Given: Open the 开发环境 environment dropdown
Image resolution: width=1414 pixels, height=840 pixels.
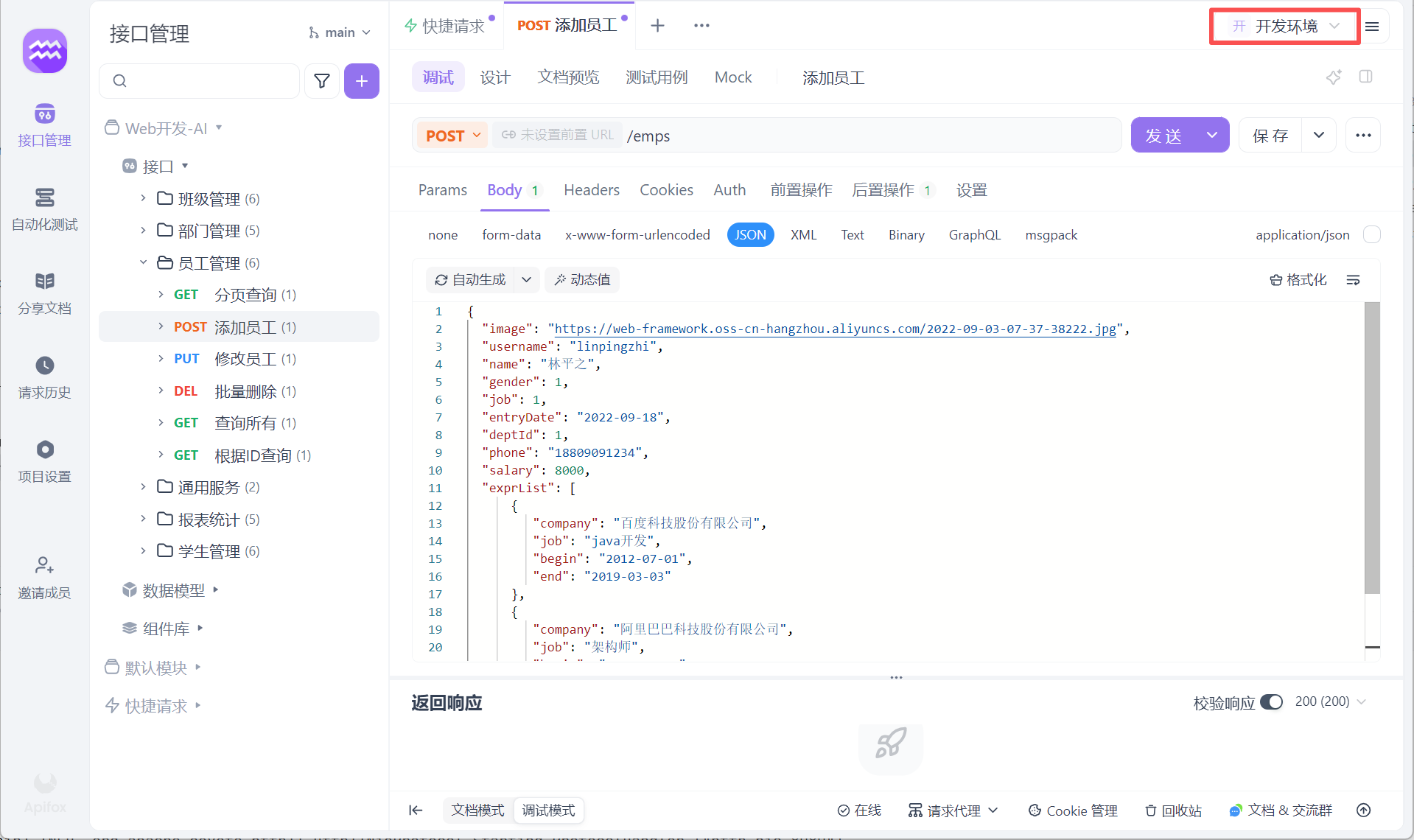Looking at the screenshot, I should [x=1286, y=27].
